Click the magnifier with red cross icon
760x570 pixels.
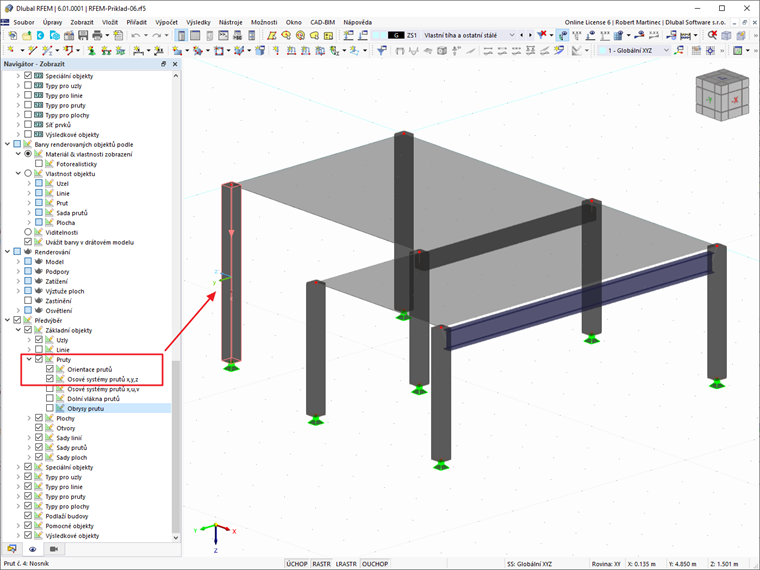tap(712, 35)
